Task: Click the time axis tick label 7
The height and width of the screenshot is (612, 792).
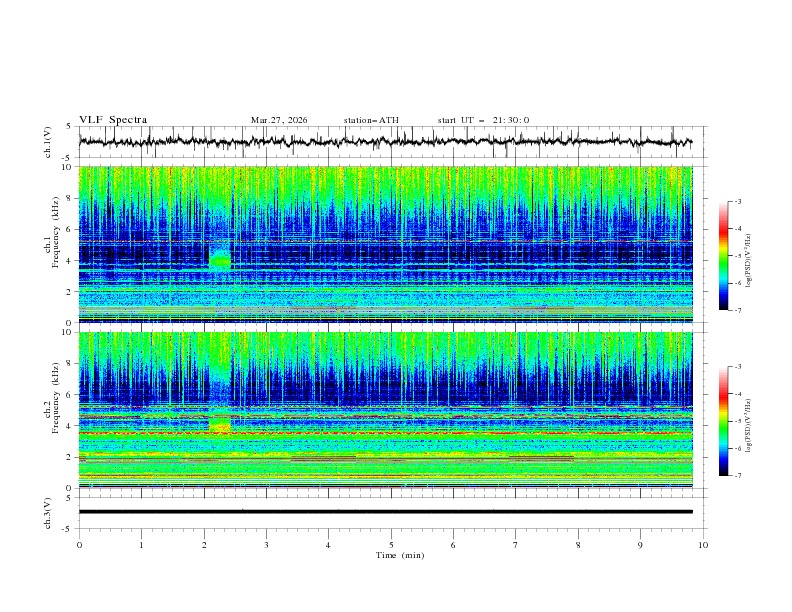Action: tap(516, 545)
